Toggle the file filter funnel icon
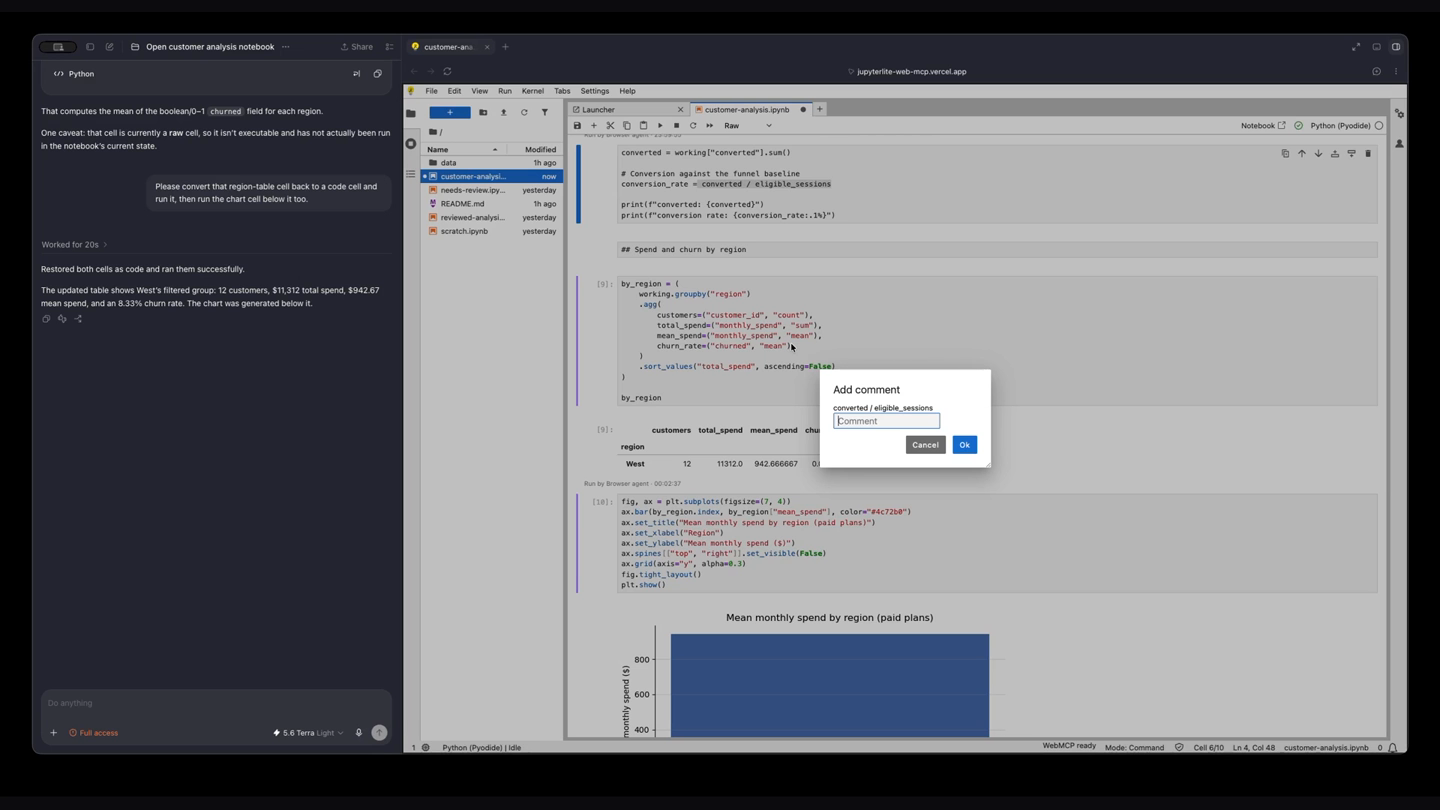1440x810 pixels. (x=545, y=113)
